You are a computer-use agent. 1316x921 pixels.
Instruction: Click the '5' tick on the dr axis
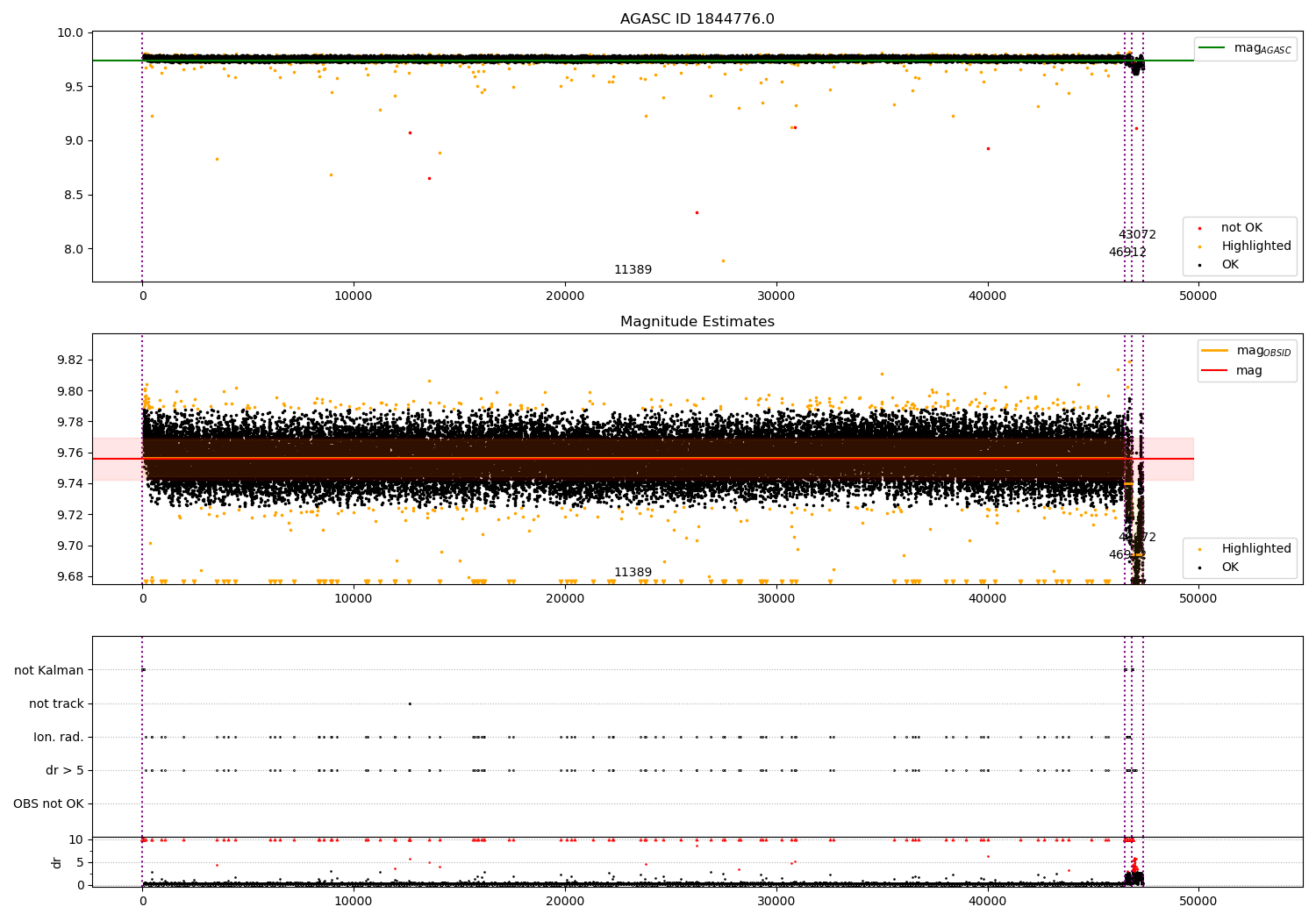tap(80, 862)
